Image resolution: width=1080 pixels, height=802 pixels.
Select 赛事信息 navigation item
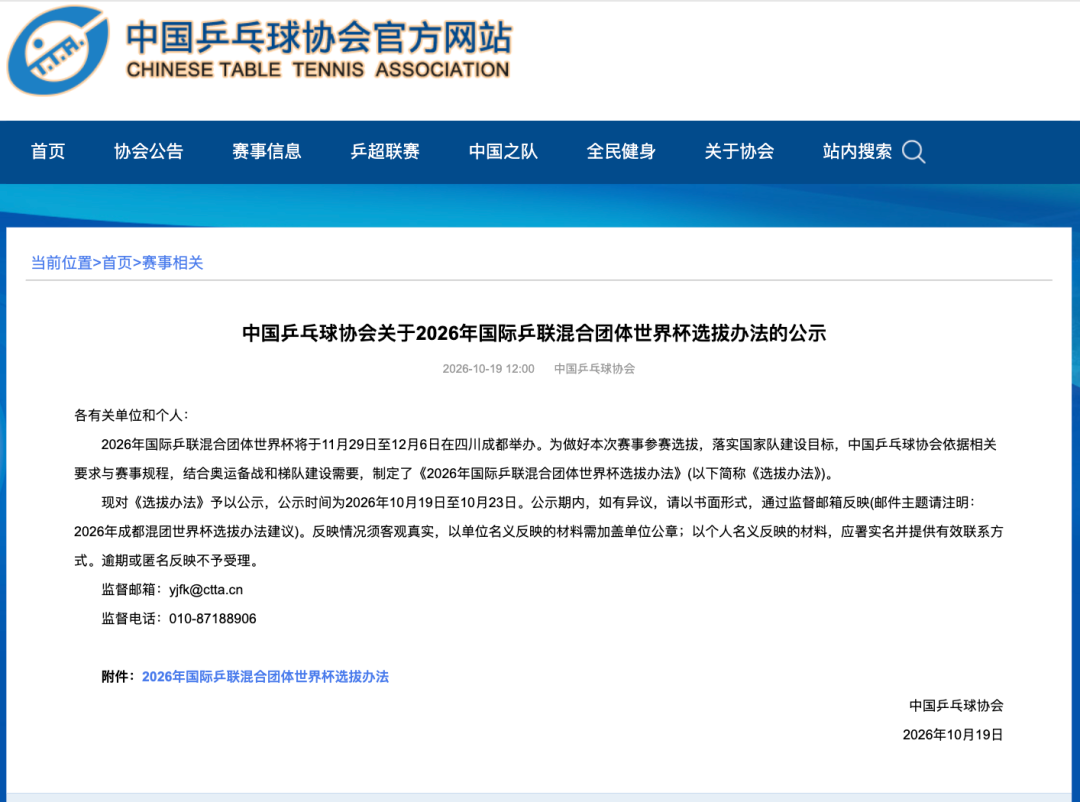(267, 152)
